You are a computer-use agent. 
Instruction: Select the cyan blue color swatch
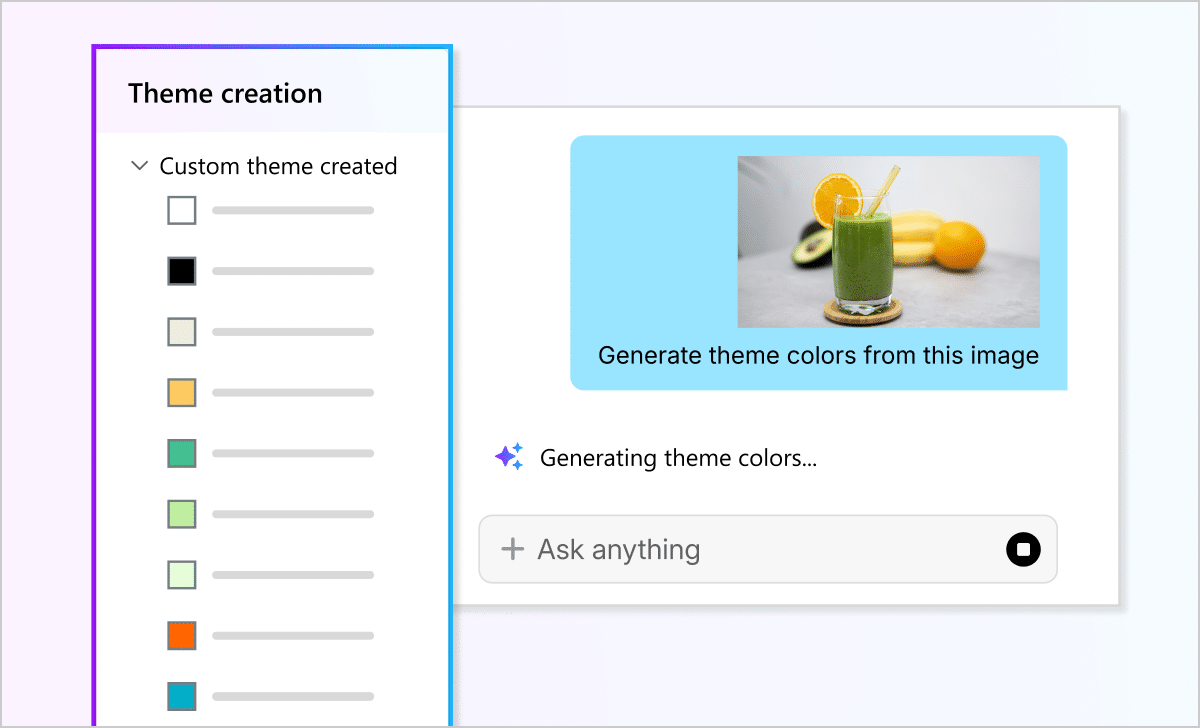point(182,696)
